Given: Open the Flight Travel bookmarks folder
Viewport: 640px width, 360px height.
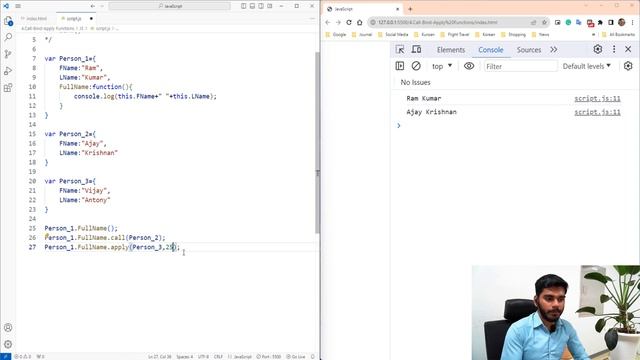Looking at the screenshot, I should (454, 35).
